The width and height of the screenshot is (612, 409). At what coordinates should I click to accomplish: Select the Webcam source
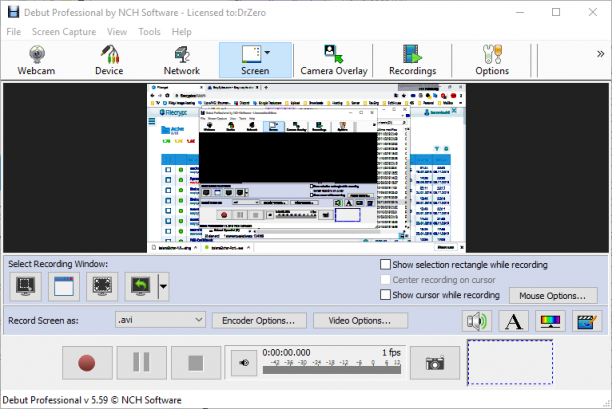[36, 60]
